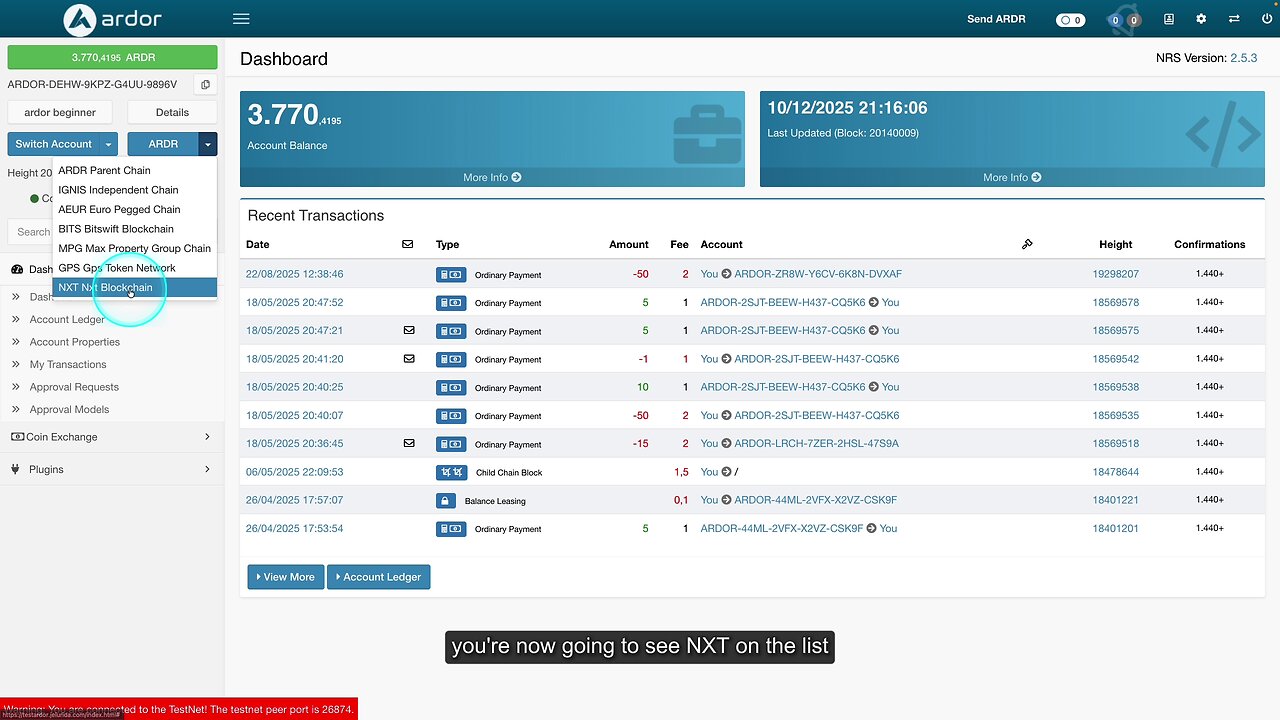Open account ARDOR-44ML-2VFX-X2VZ-CSK9F in Balance Leasing row
The image size is (1280, 720).
815,500
